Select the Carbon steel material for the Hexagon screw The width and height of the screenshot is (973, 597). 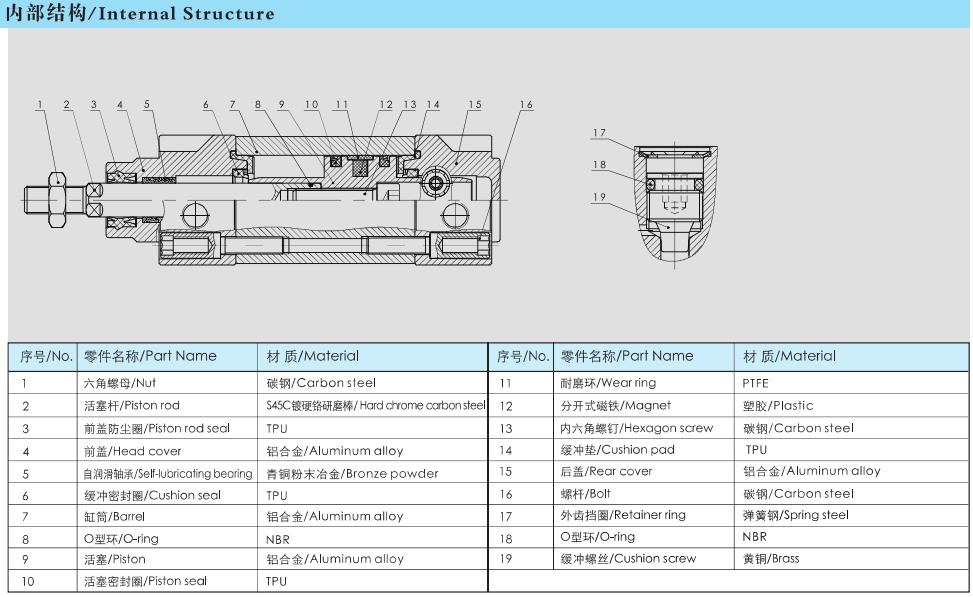pos(798,428)
